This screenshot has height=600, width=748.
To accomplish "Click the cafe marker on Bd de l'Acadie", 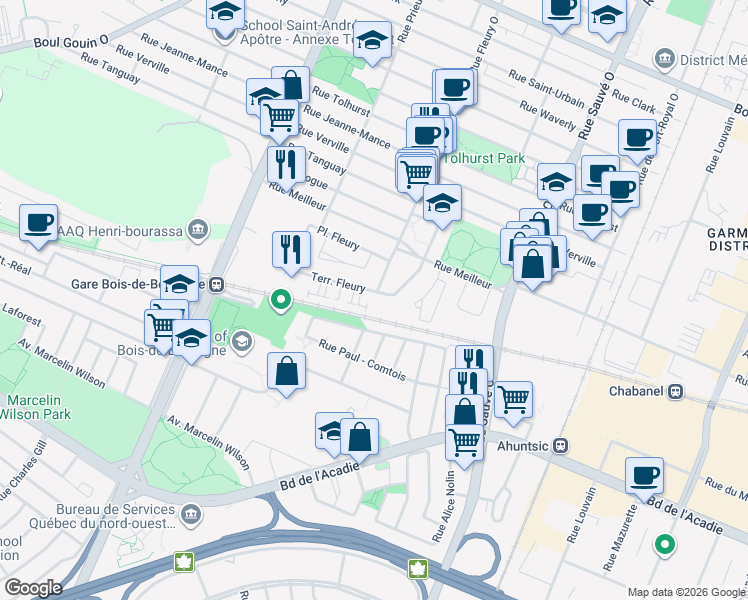I will (x=644, y=476).
